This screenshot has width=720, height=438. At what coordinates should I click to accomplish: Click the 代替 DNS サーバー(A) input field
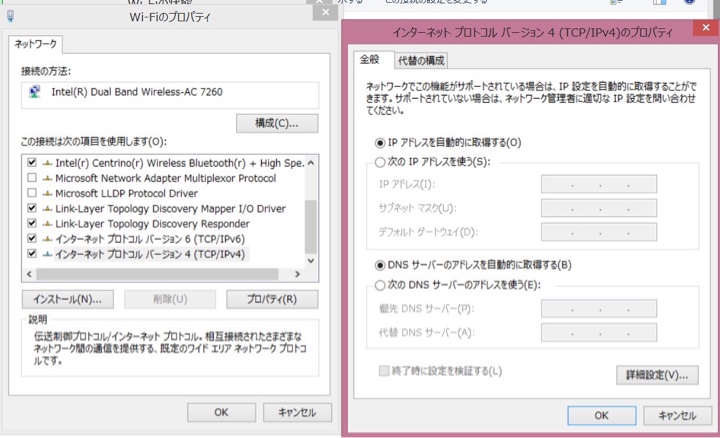(599, 332)
